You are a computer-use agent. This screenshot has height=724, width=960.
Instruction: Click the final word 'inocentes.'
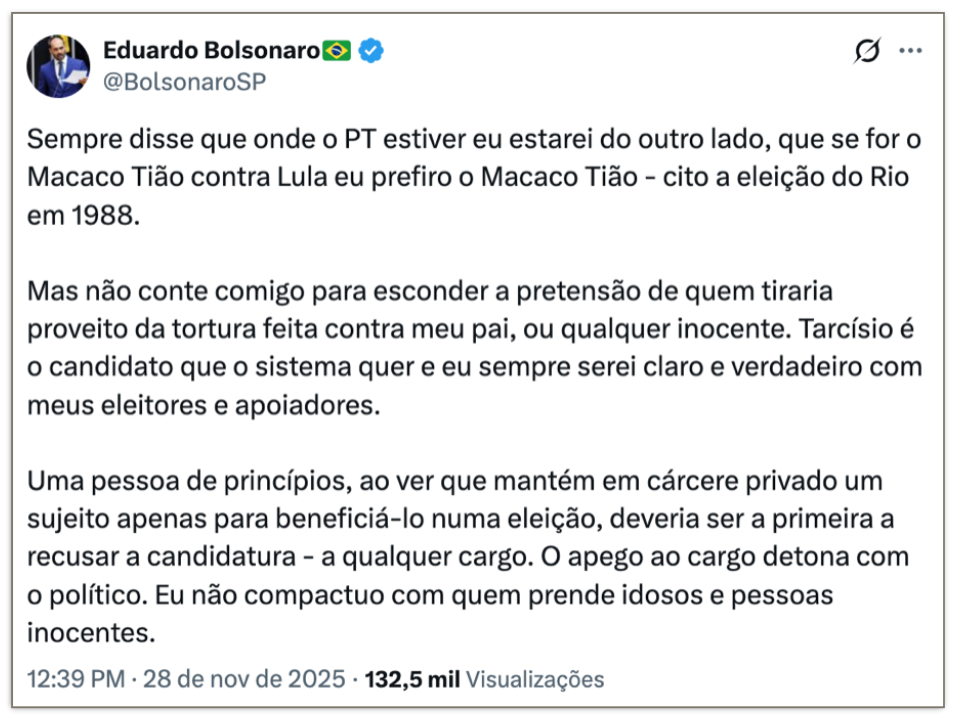78,633
